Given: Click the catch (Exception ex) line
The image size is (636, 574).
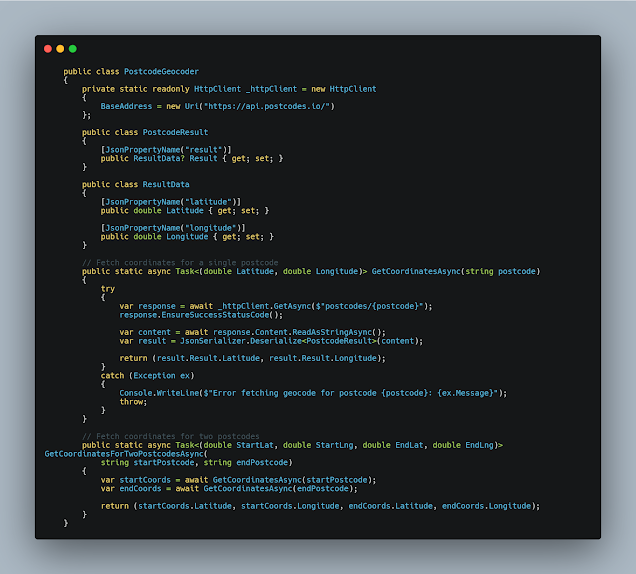Looking at the screenshot, I should click(148, 376).
